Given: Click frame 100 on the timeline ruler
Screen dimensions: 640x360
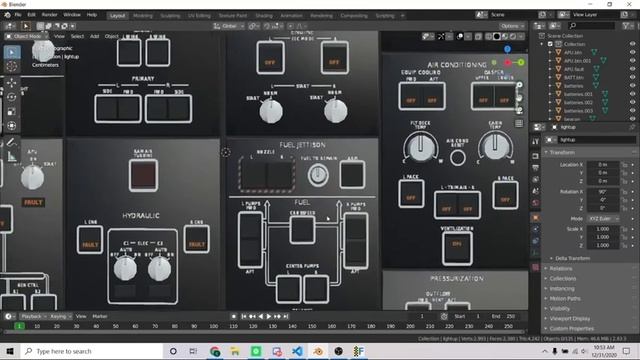Looking at the screenshot, I should (213, 326).
